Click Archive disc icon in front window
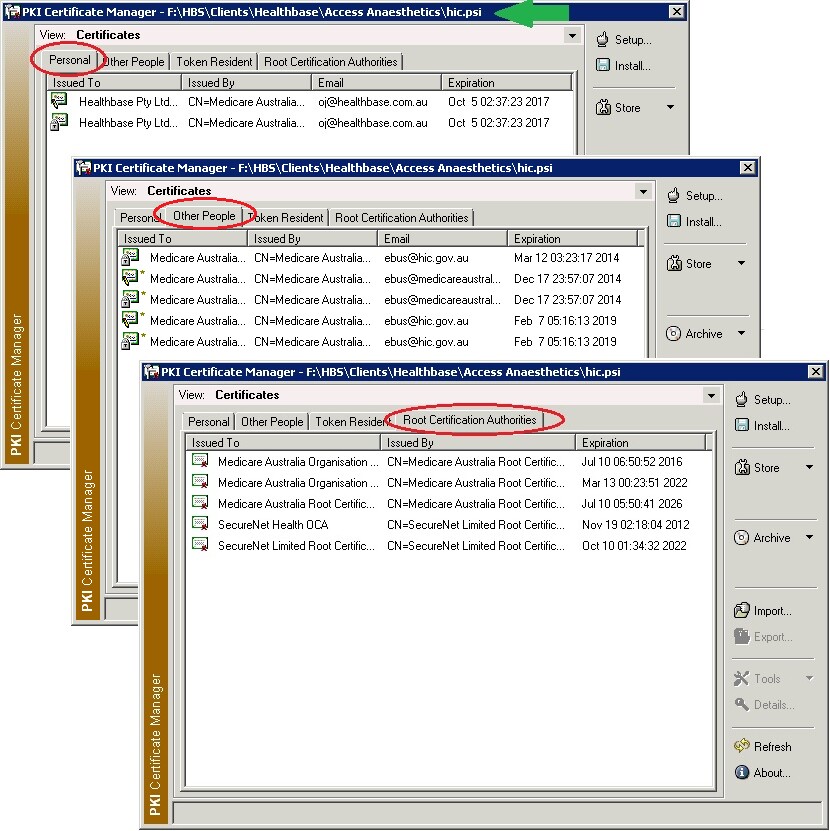Viewport: 830px width, 831px height. coord(741,537)
